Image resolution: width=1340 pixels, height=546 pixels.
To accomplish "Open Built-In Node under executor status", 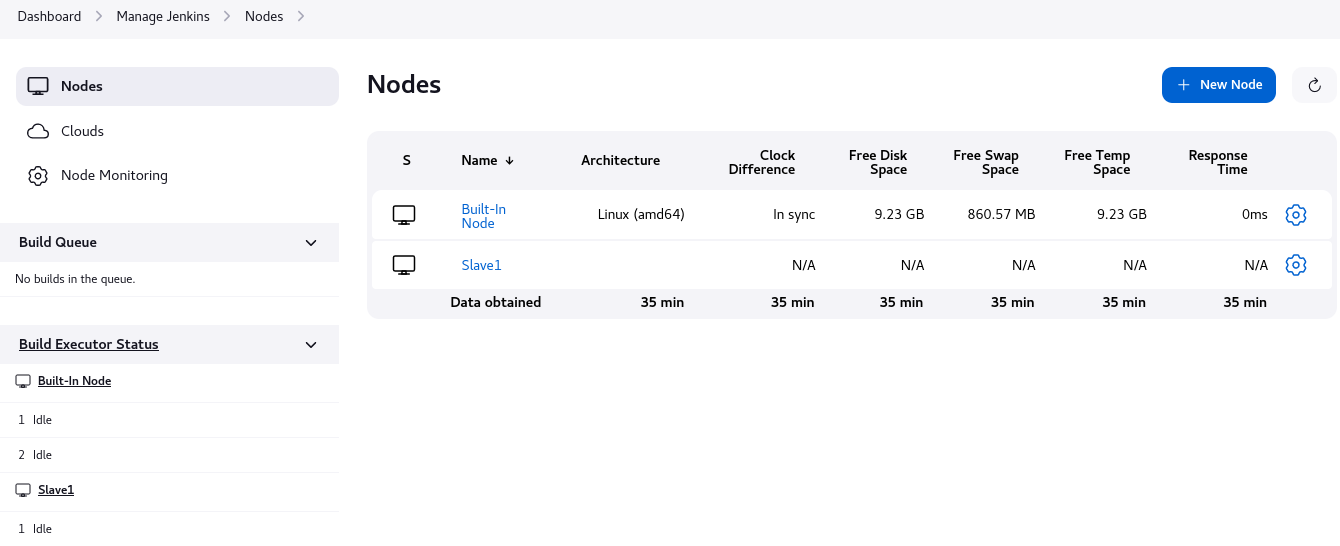I will tap(74, 381).
